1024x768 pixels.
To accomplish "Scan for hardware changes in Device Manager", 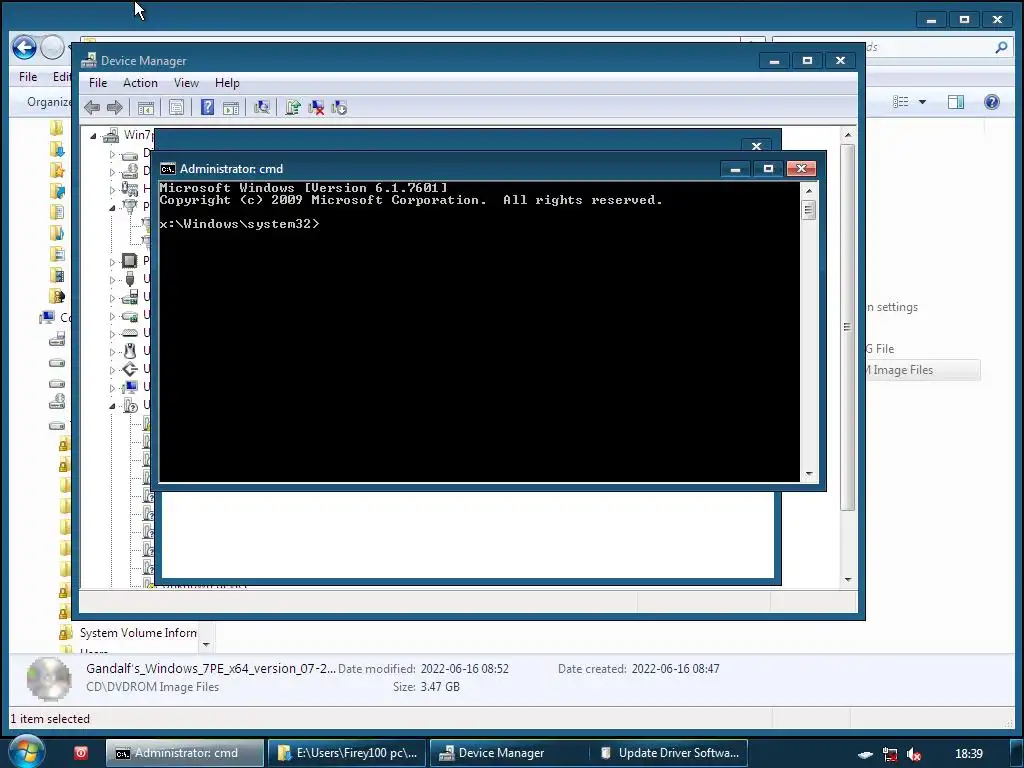I will [262, 108].
